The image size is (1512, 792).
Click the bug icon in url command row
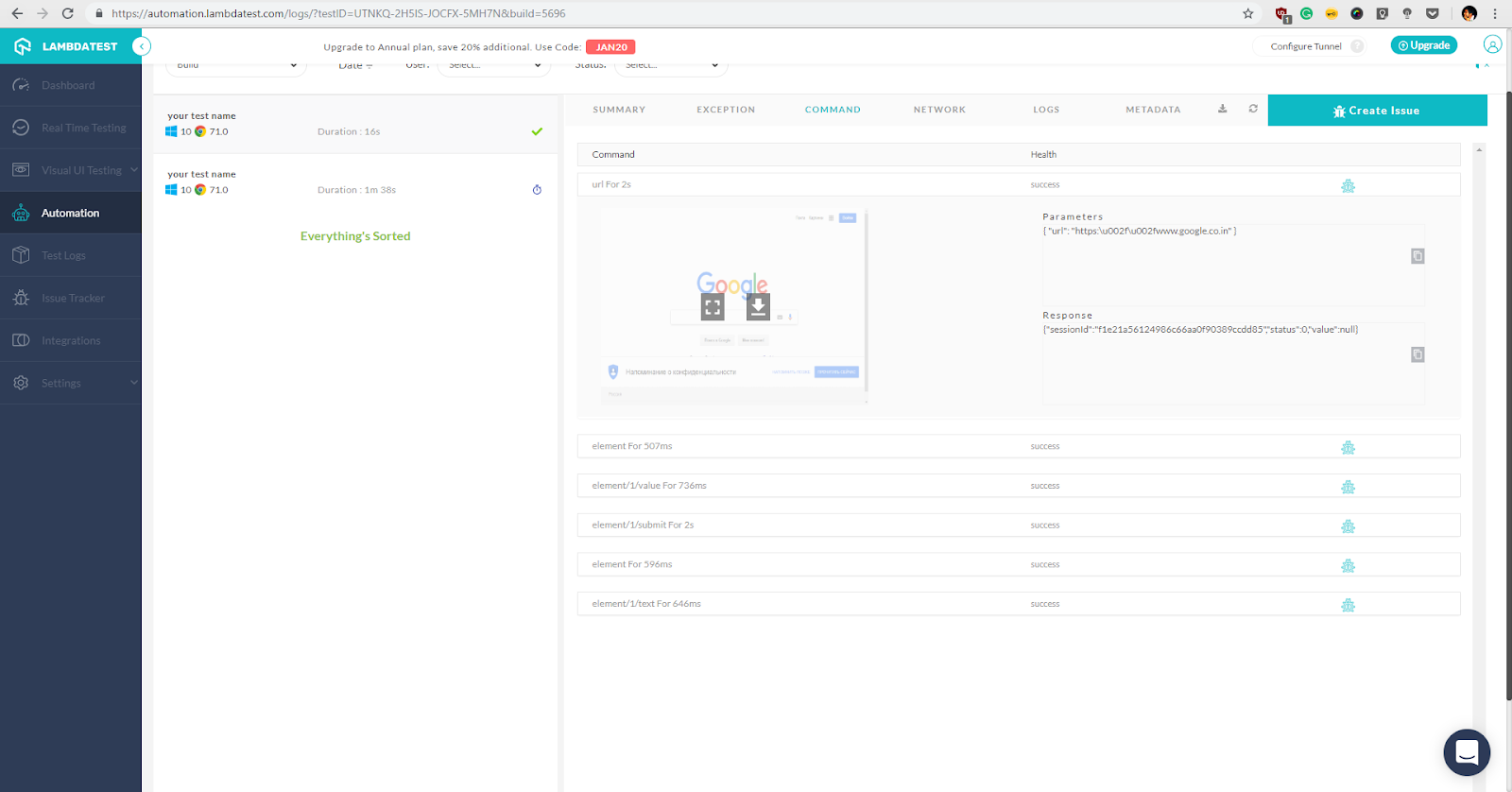[x=1348, y=186]
